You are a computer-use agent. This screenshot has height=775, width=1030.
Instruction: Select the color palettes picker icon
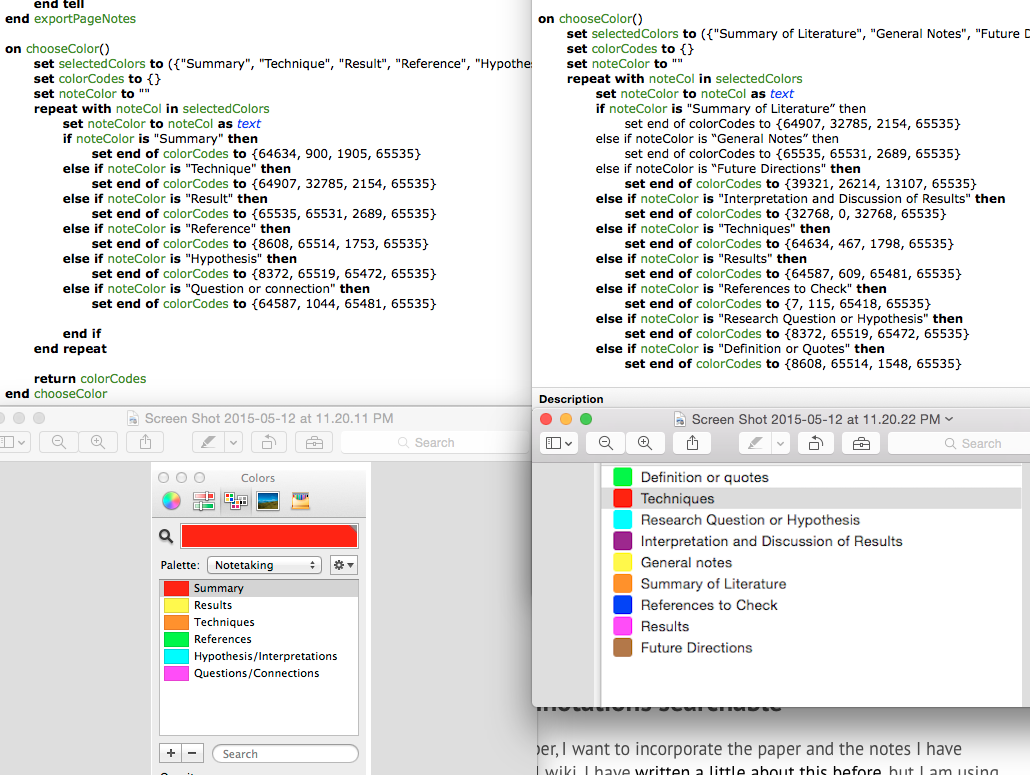236,501
